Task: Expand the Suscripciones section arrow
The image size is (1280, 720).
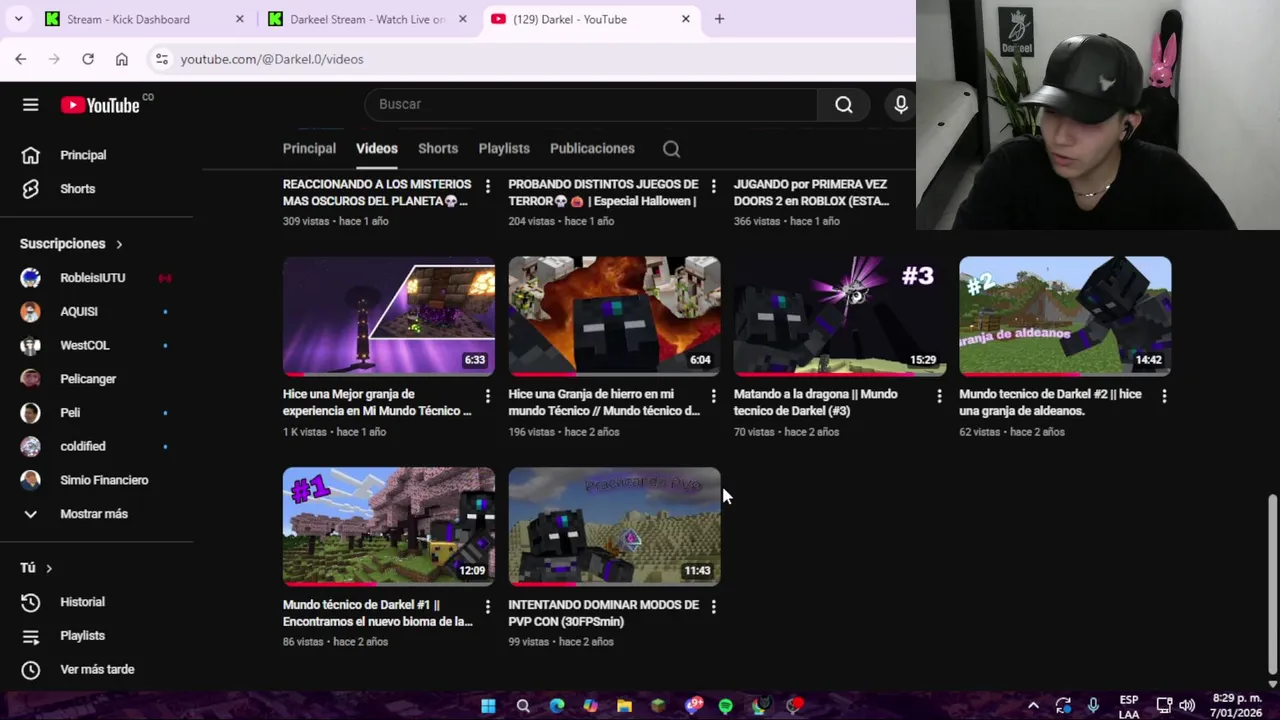Action: pyautogui.click(x=119, y=244)
